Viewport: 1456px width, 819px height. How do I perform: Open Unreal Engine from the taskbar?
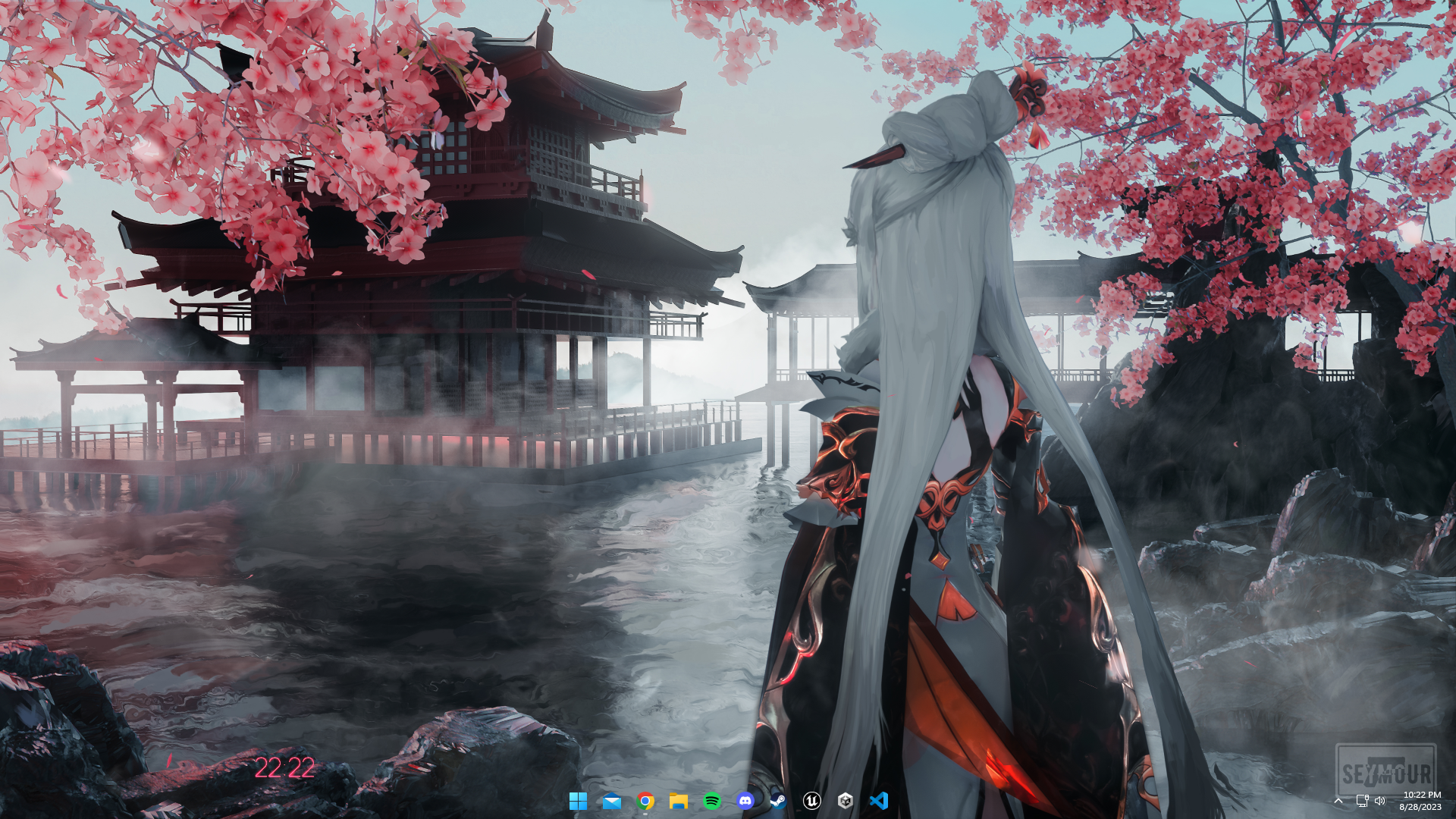click(x=811, y=801)
